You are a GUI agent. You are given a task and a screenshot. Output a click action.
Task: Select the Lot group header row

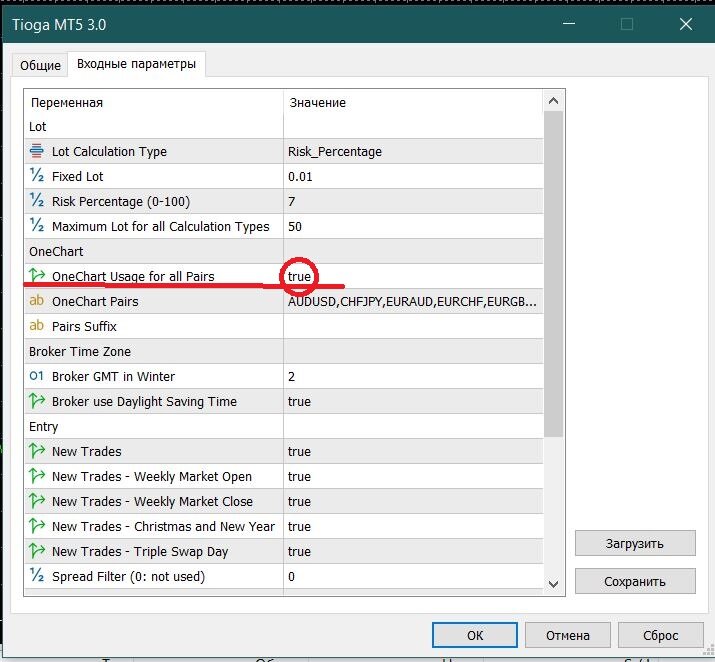(284, 126)
